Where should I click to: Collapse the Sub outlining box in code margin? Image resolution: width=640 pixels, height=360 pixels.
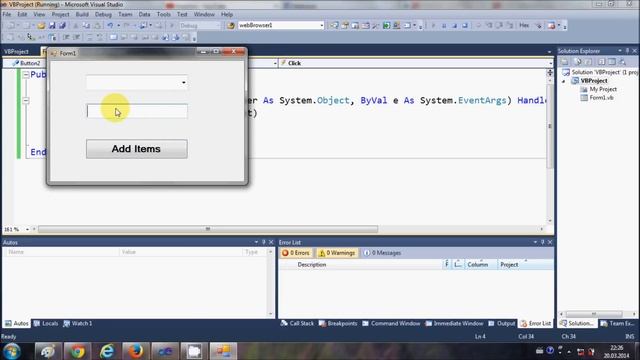click(x=26, y=100)
